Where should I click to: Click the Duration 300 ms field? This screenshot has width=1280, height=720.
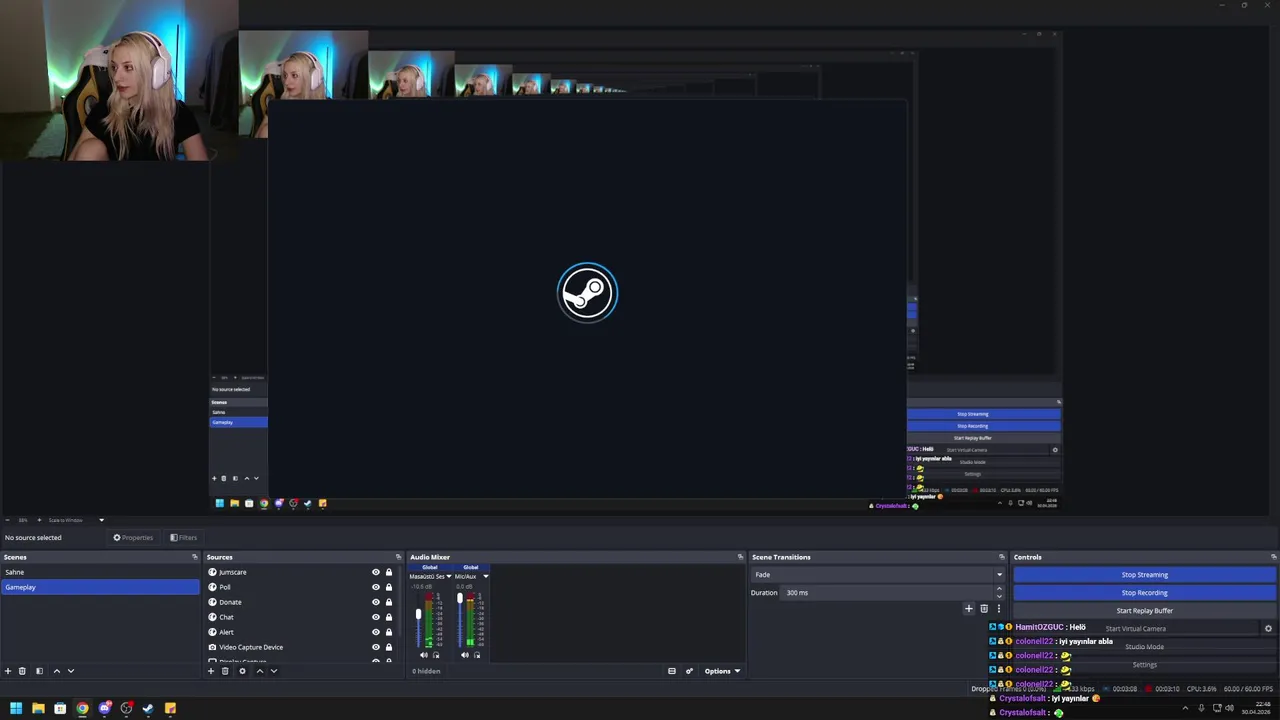click(x=888, y=593)
